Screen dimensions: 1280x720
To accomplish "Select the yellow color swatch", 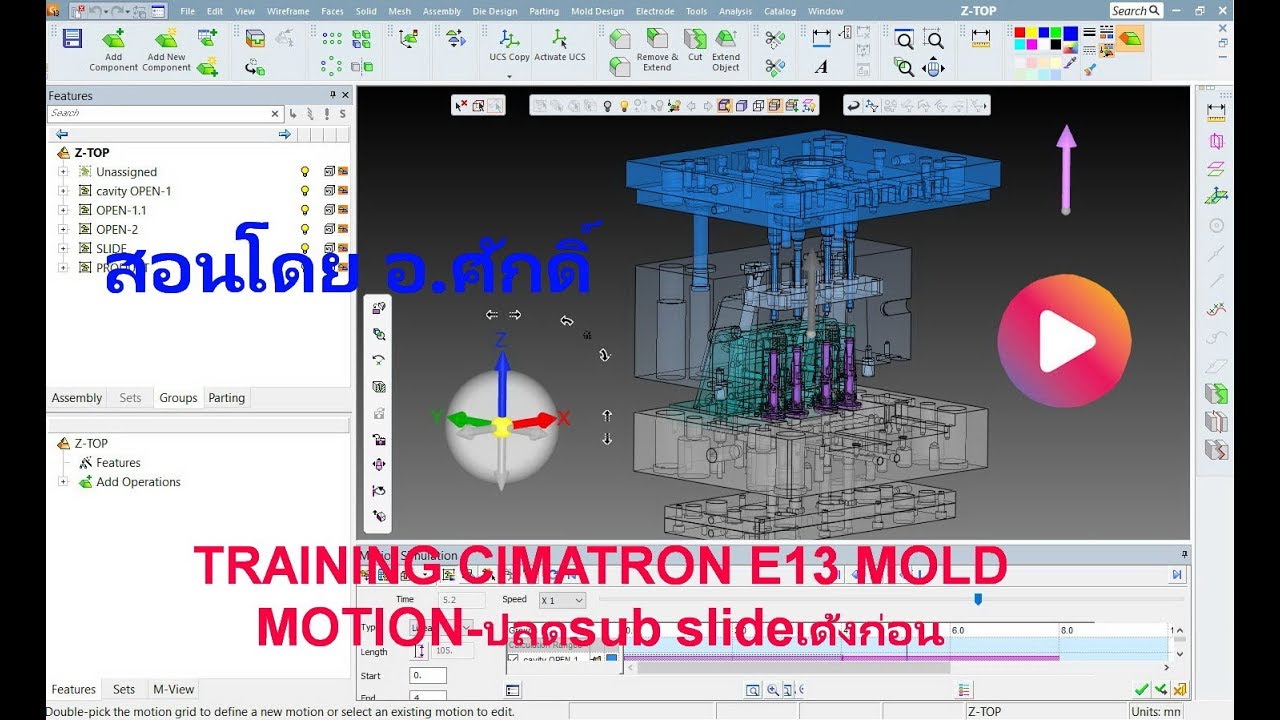I will (1033, 32).
